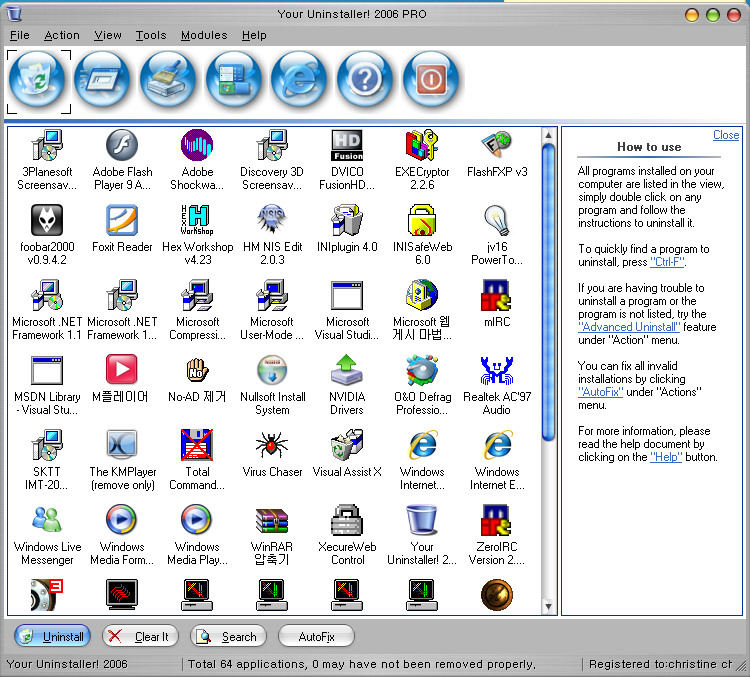Select the WinRAR books icon

tap(272, 520)
